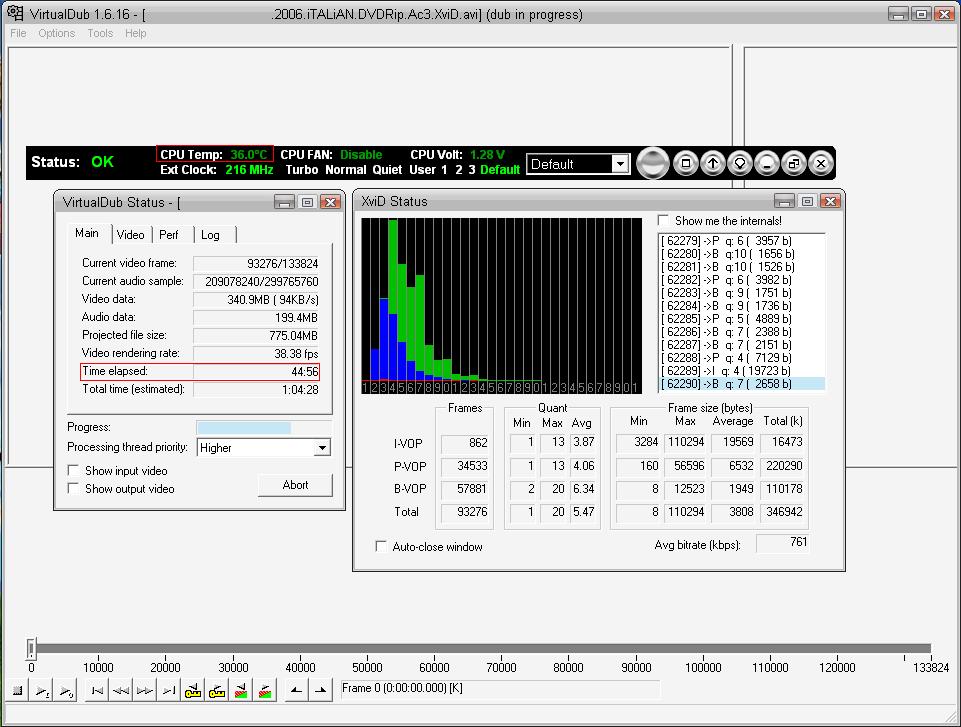The width and height of the screenshot is (961, 727).
Task: Select User profile 3 on CPU widget
Action: 472,170
